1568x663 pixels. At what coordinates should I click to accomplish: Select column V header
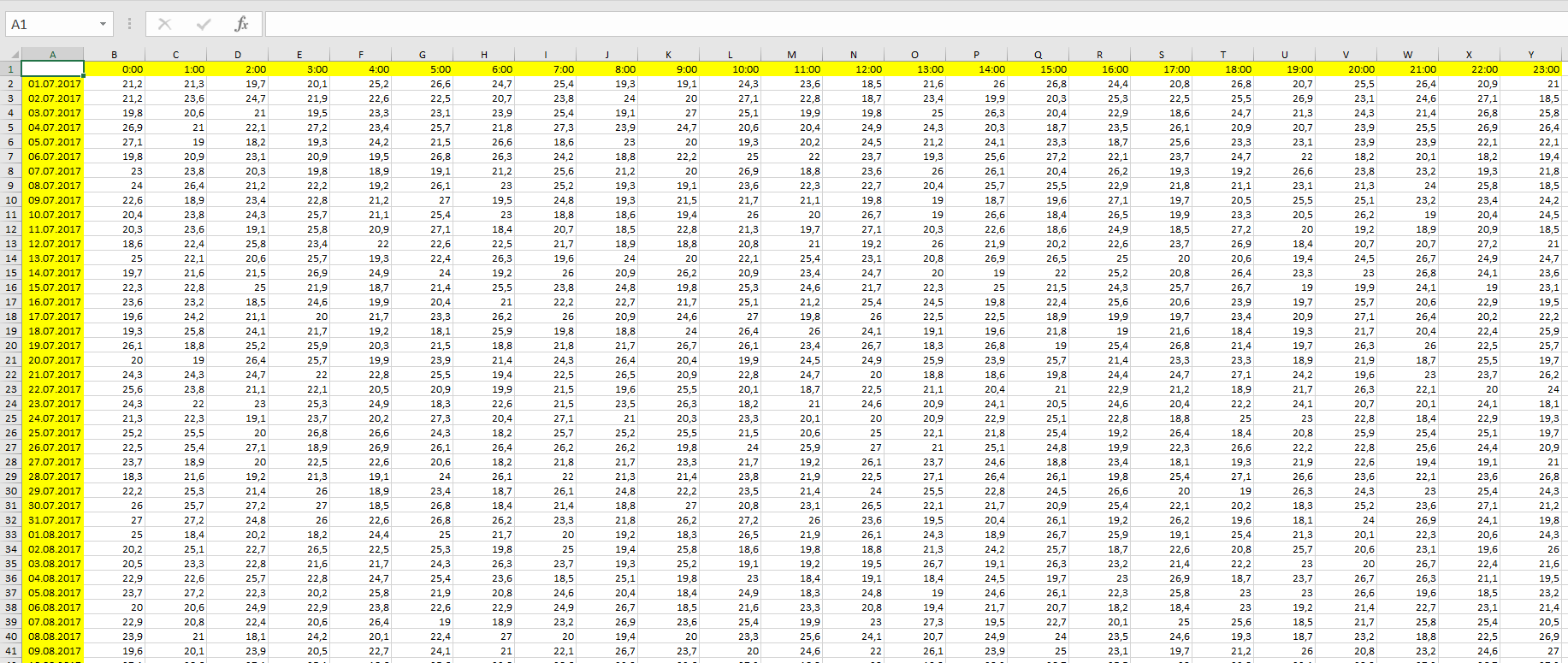pyautogui.click(x=1346, y=54)
